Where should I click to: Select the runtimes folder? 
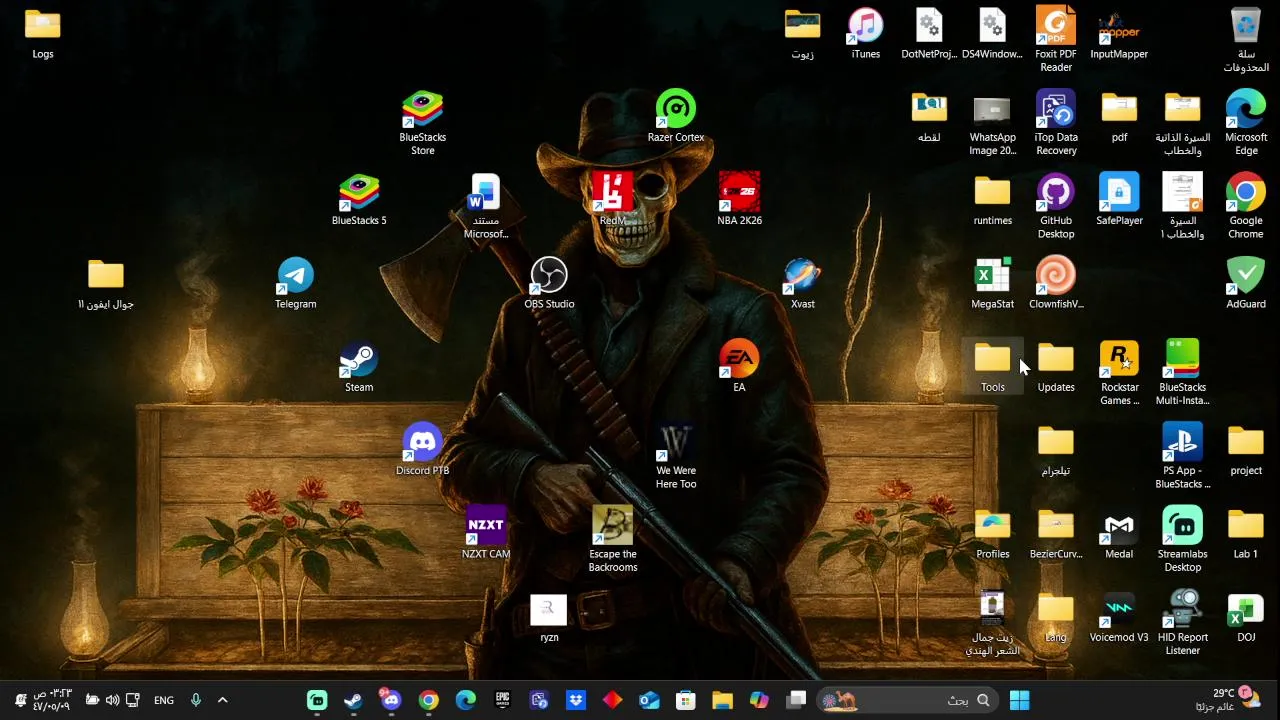coord(993,200)
